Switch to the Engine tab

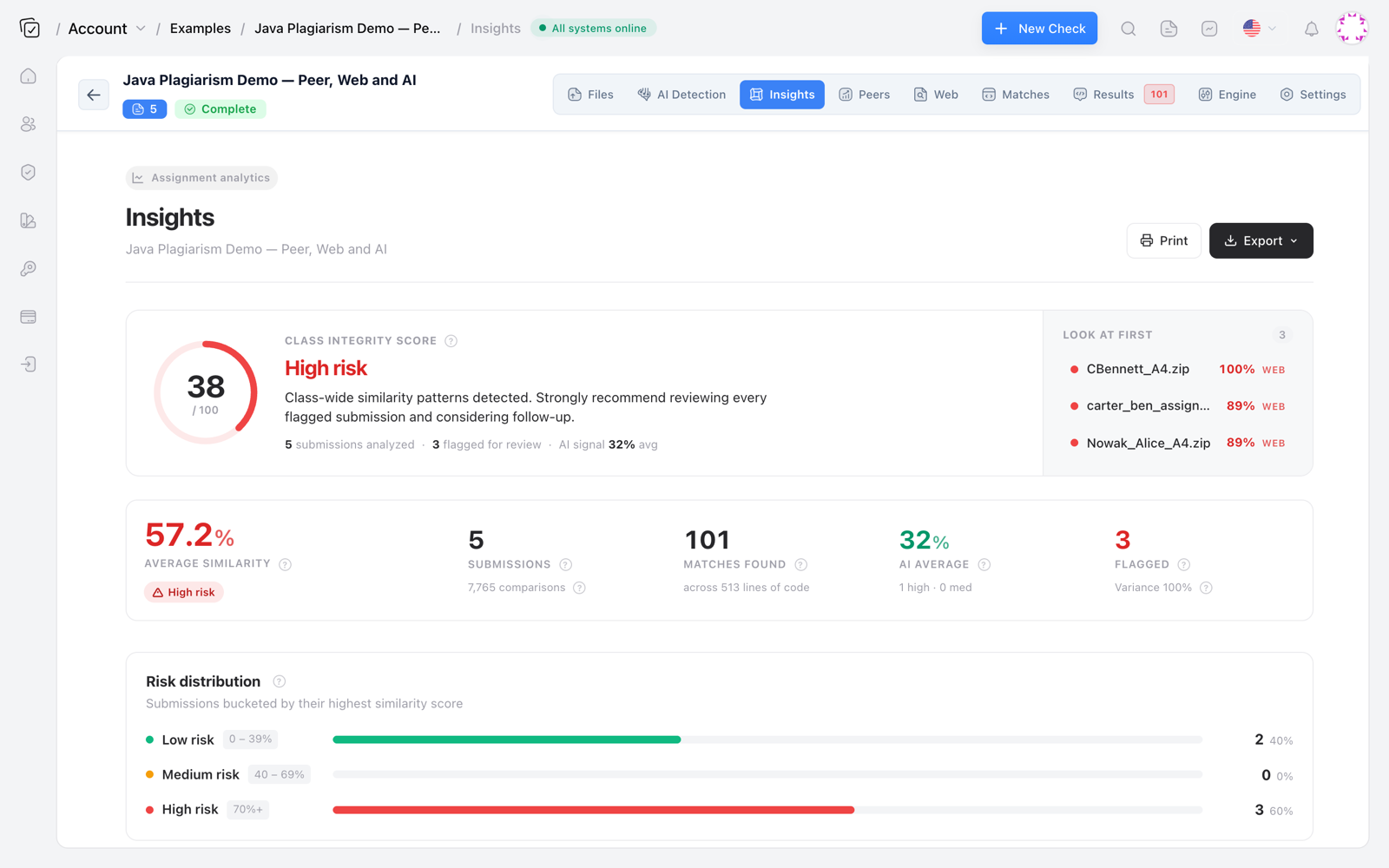click(x=1228, y=95)
